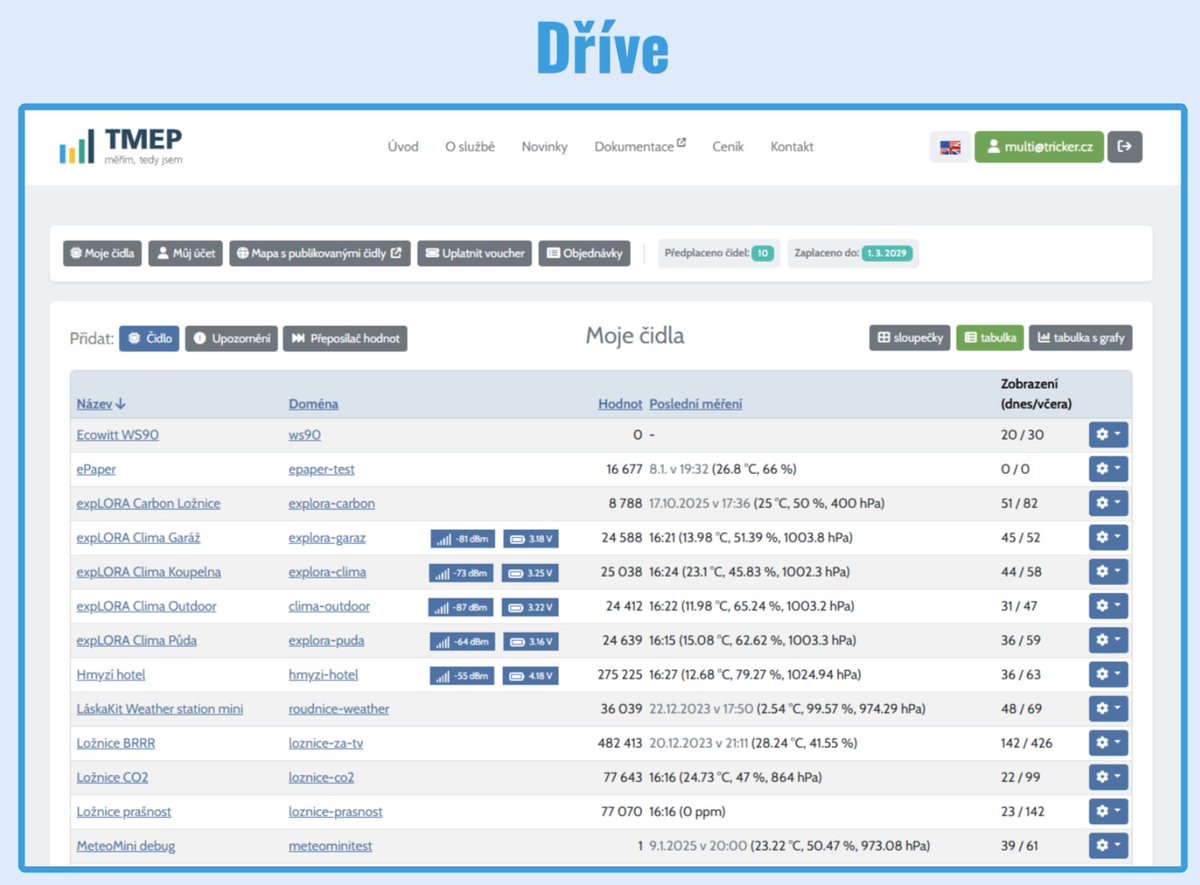
Task: Open settings dropdown for LáskaKit Weather station
Action: (1108, 709)
